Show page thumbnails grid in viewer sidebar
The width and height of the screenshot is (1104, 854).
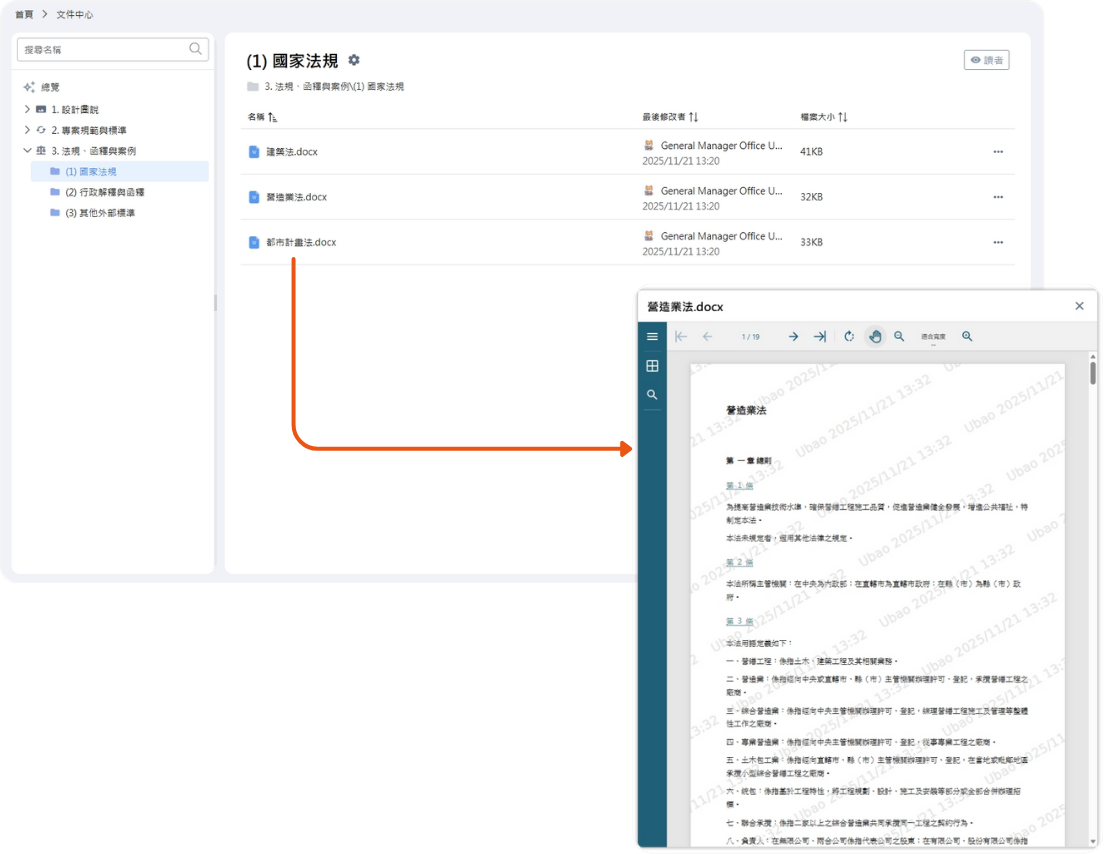click(652, 366)
